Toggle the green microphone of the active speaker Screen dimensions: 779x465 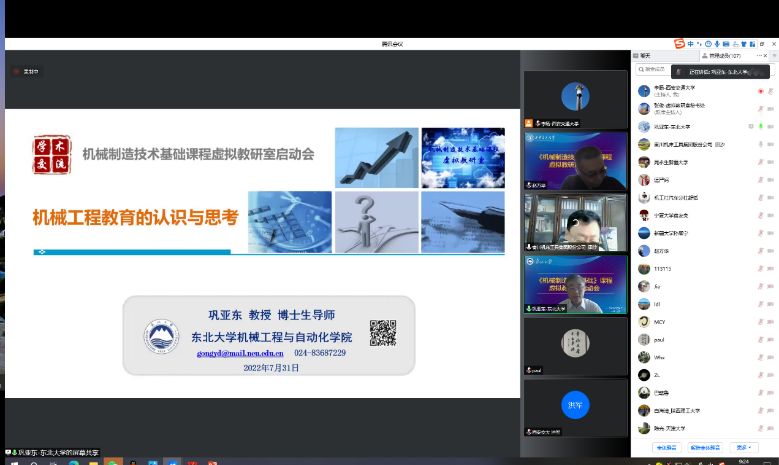coord(761,126)
